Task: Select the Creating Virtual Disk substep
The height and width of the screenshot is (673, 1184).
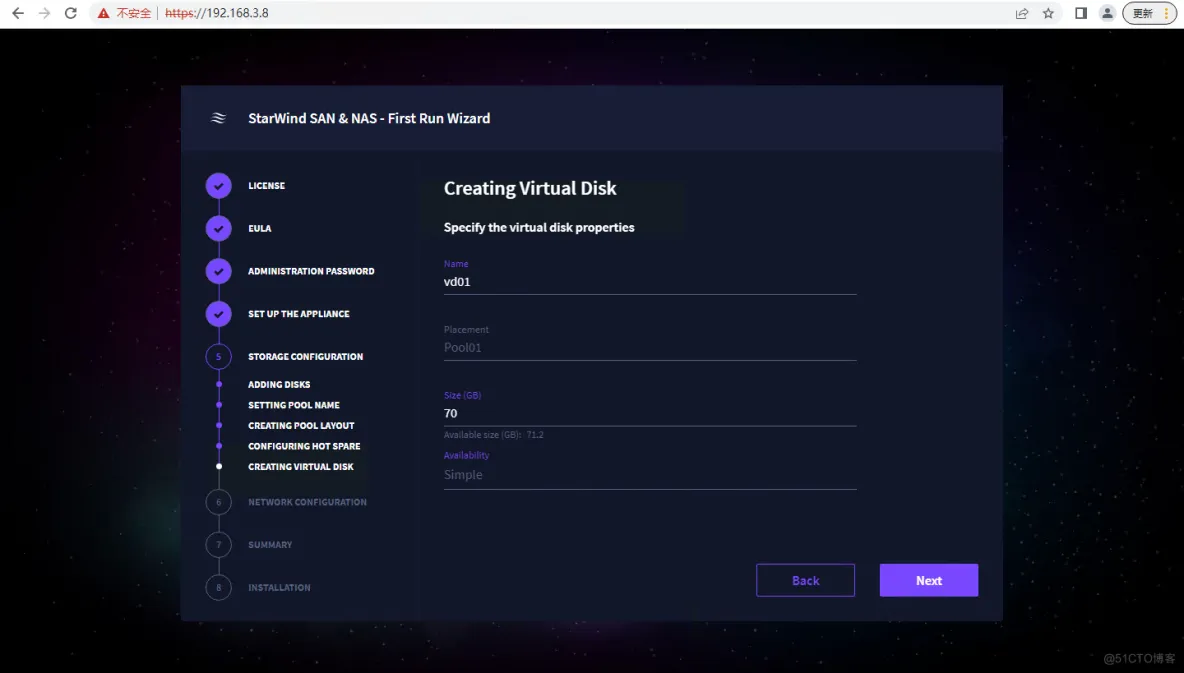Action: tap(301, 467)
